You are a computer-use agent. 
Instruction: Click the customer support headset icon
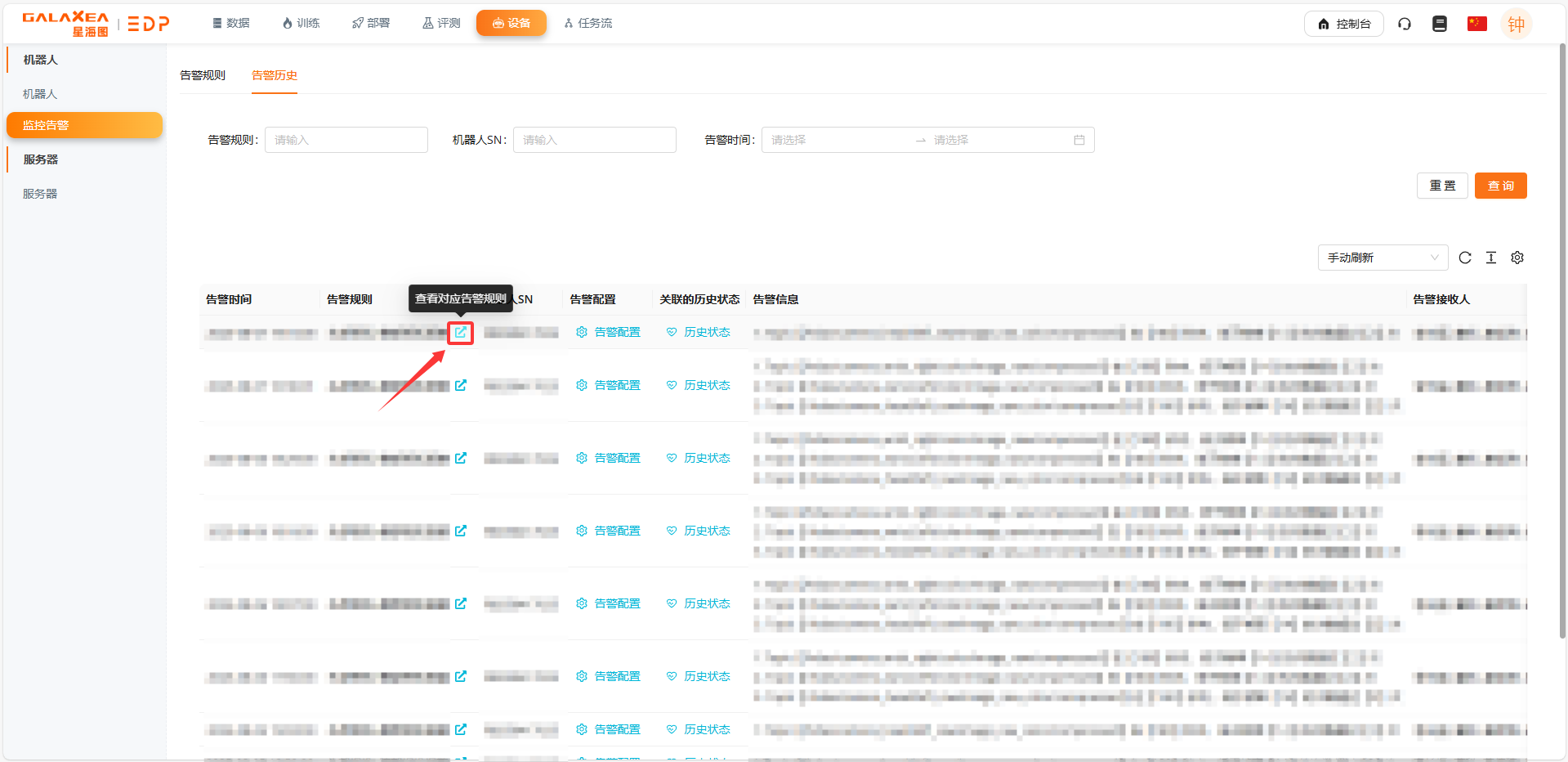pos(1405,24)
